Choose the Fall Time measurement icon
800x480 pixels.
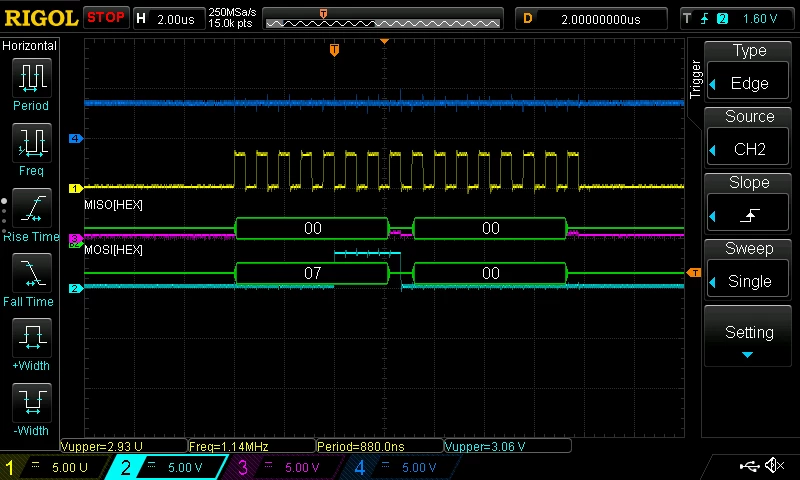click(32, 273)
